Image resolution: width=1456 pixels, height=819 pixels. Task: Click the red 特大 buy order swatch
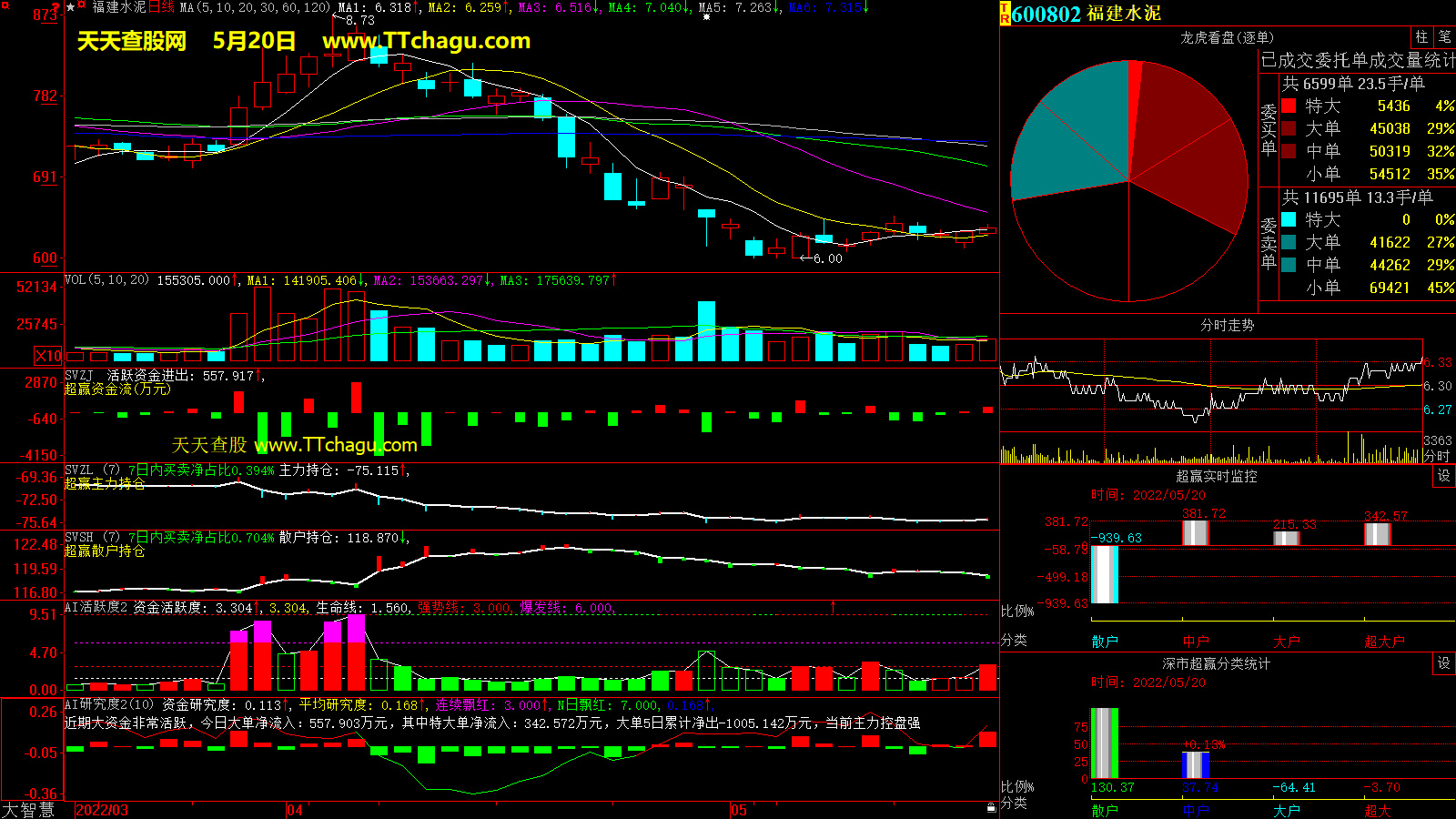[x=1289, y=106]
